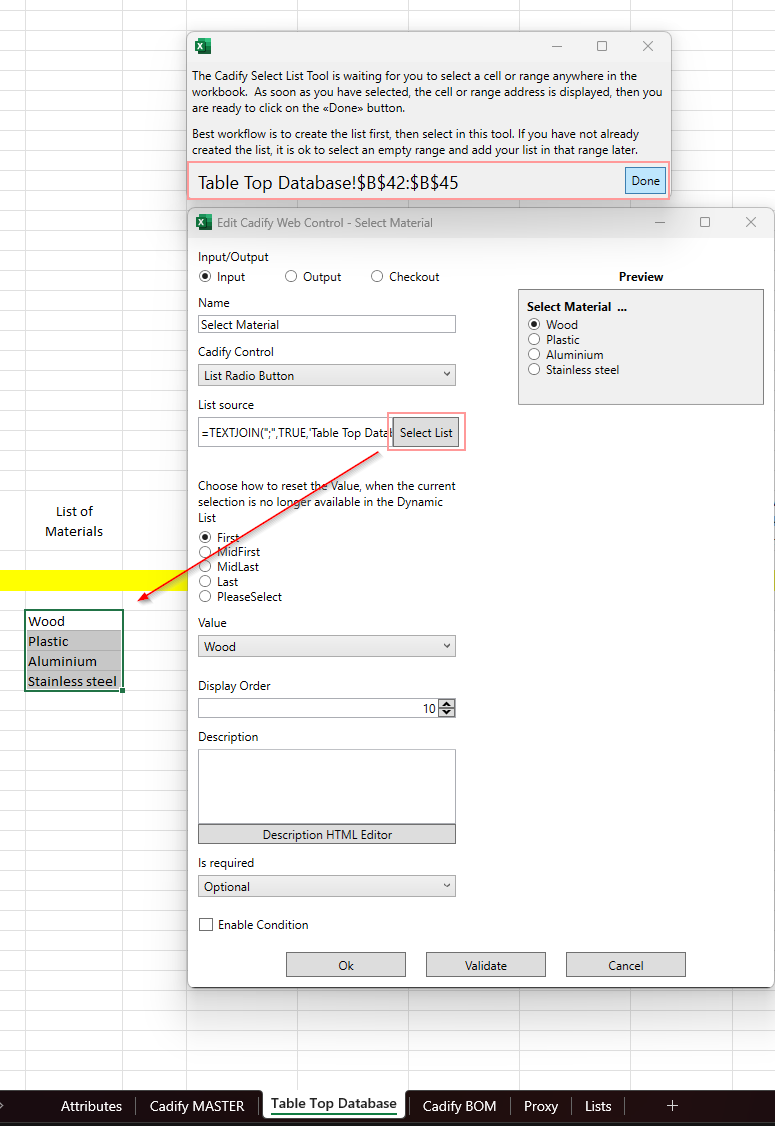
Task: Choose the MidFirst reset option
Action: tap(205, 552)
